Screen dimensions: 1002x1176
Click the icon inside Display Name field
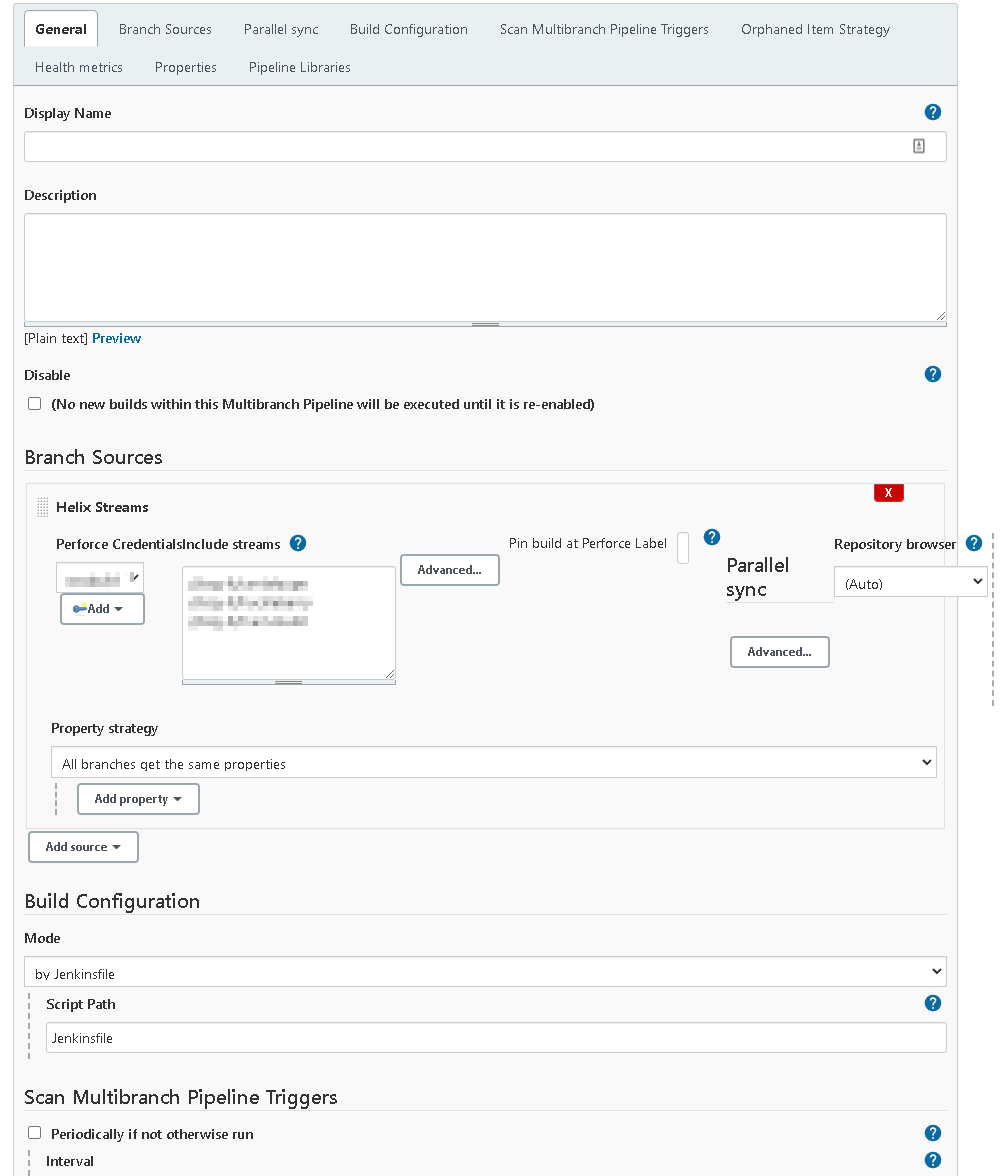click(919, 146)
